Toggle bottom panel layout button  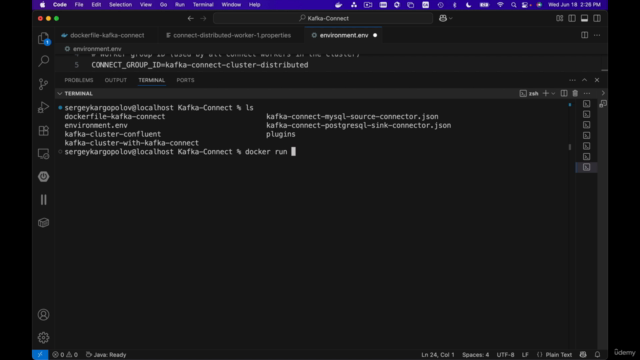(584, 18)
